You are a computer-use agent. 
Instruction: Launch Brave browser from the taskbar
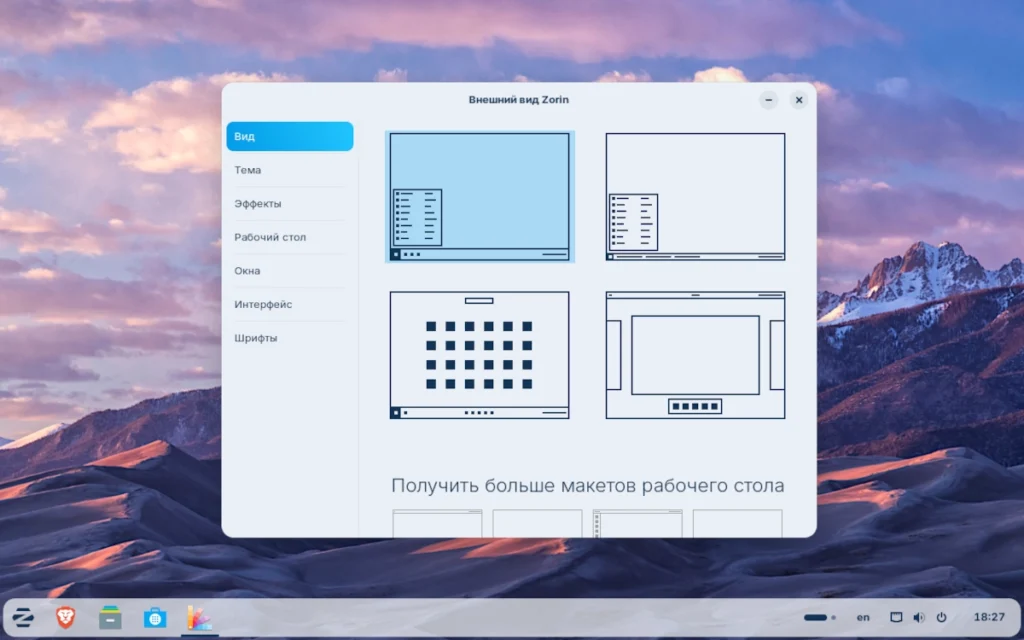[65, 617]
